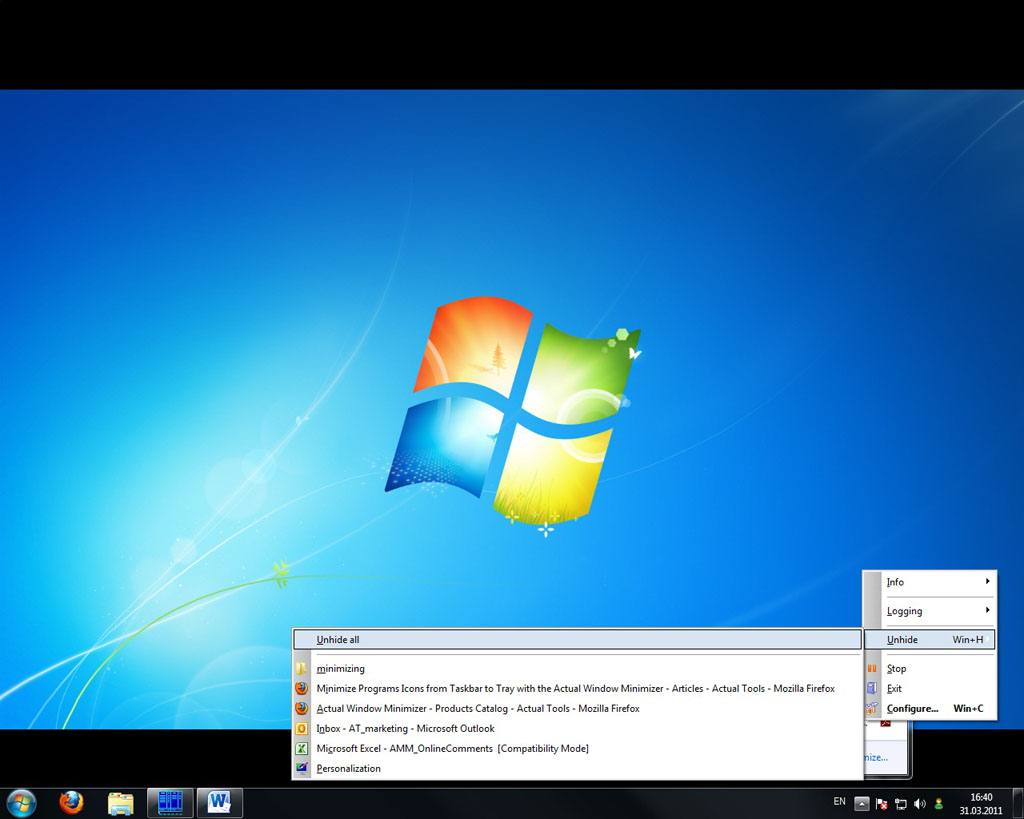1024x819 pixels.
Task: Click the Action Center flag icon
Action: [x=882, y=803]
